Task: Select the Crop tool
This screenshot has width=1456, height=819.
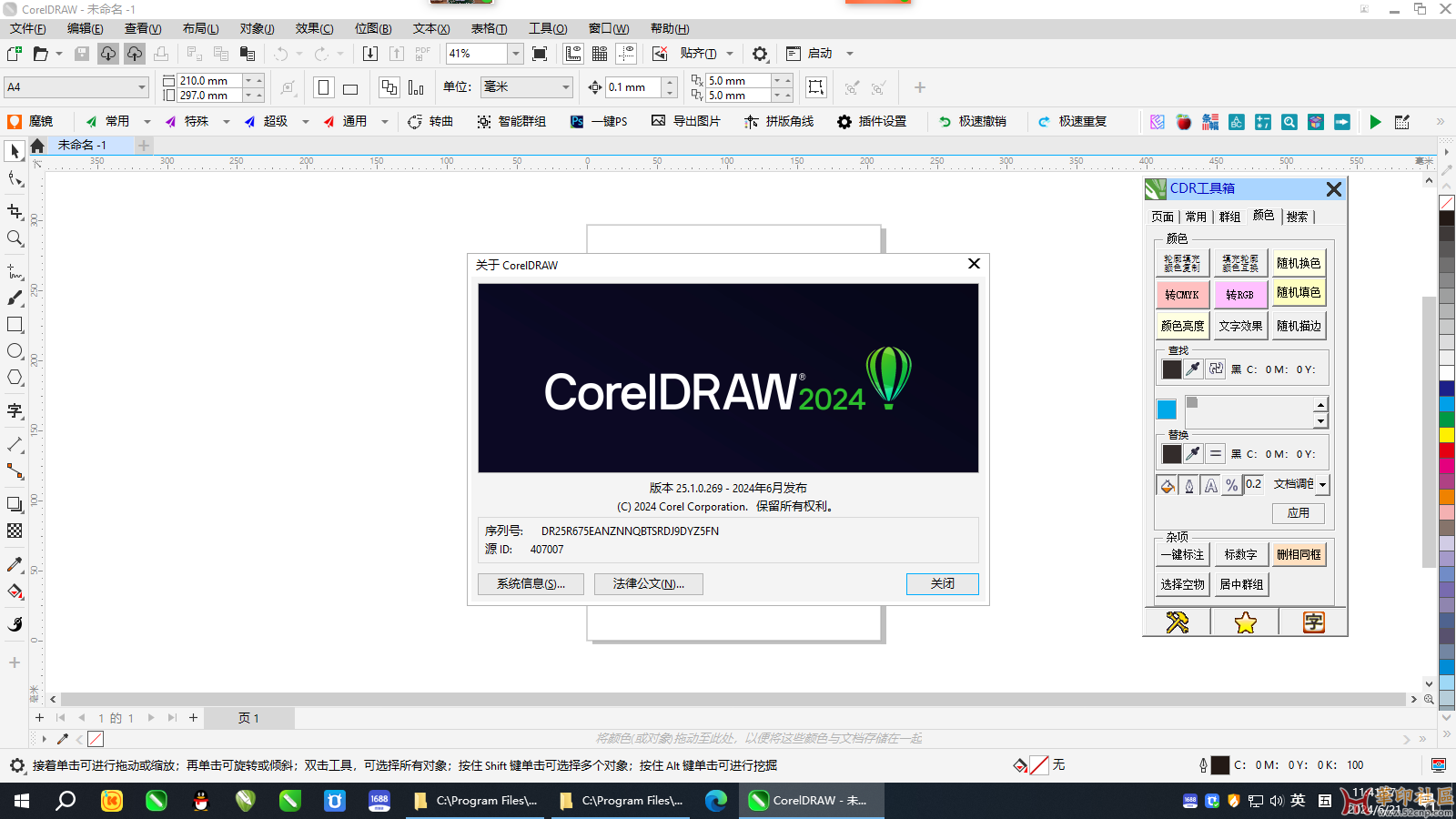Action: coord(15,211)
